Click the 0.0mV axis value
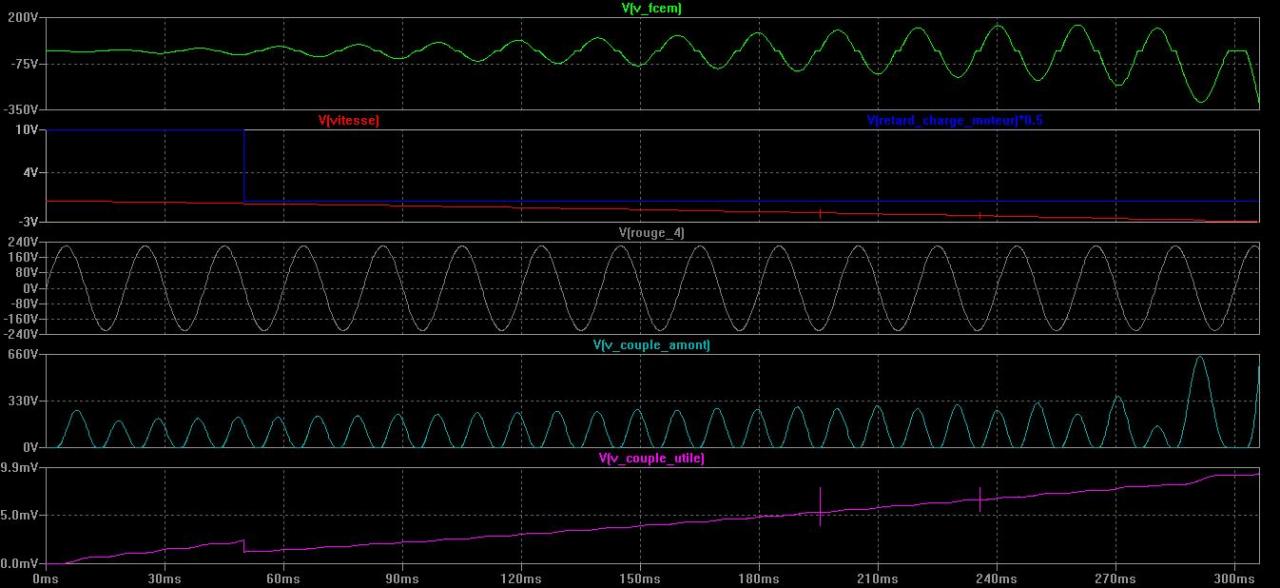Image resolution: width=1280 pixels, height=588 pixels. point(20,564)
